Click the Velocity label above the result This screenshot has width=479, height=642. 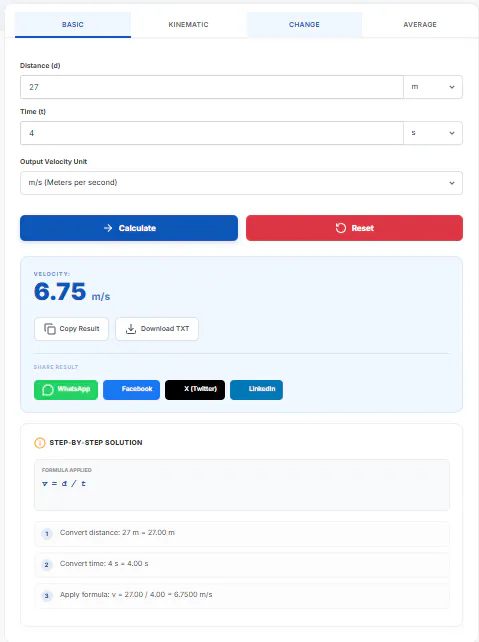tap(52, 274)
